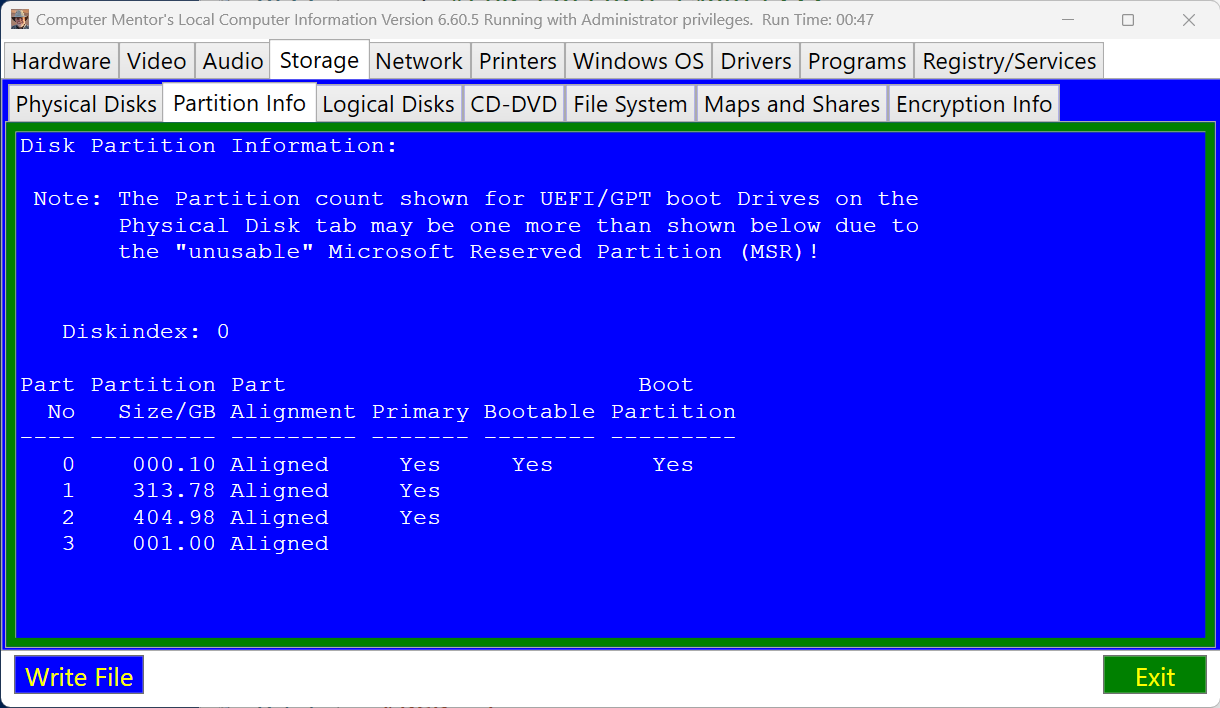Switch to the Hardware tab
The height and width of the screenshot is (708, 1220).
pyautogui.click(x=60, y=61)
